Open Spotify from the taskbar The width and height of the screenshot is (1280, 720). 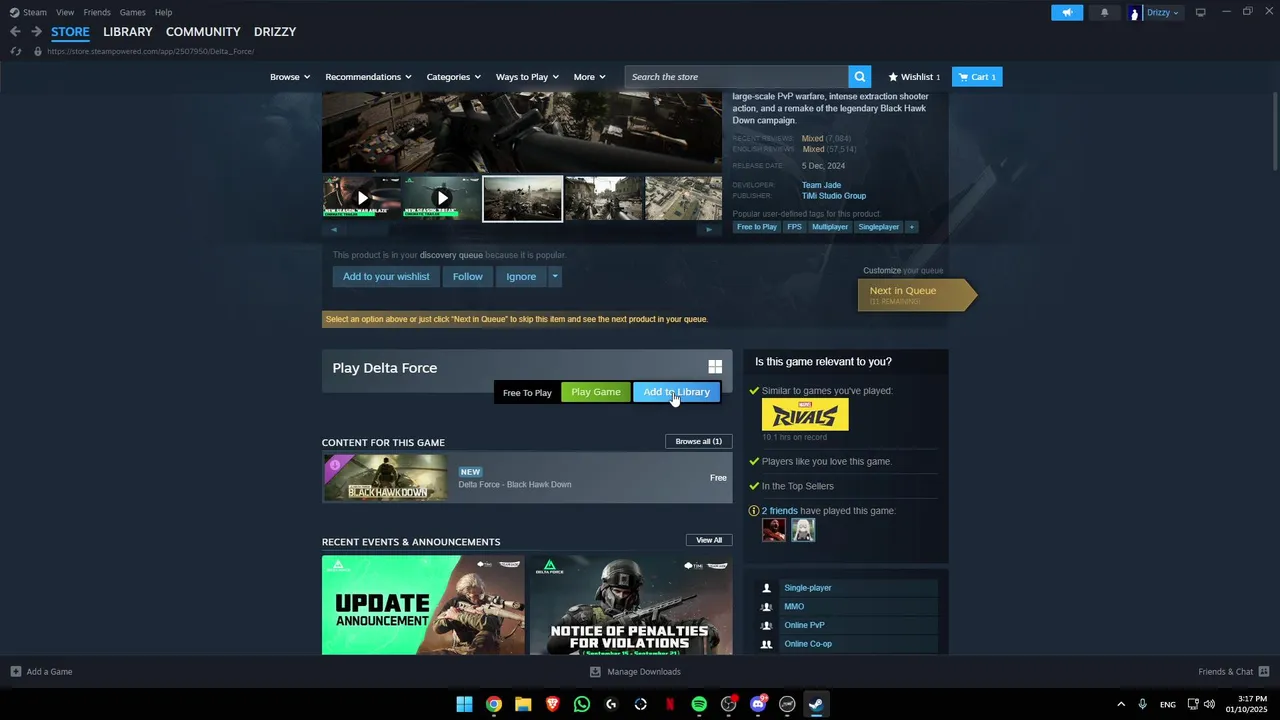pyautogui.click(x=699, y=704)
